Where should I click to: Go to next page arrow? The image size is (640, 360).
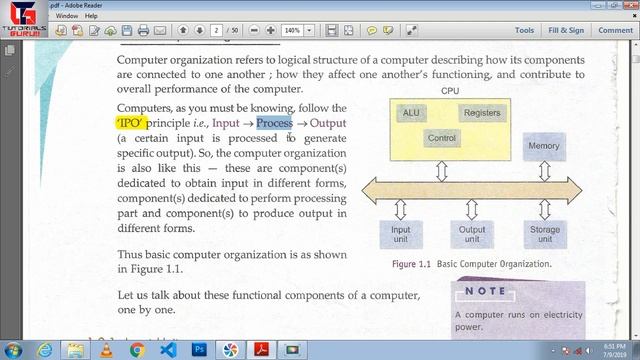[200, 30]
